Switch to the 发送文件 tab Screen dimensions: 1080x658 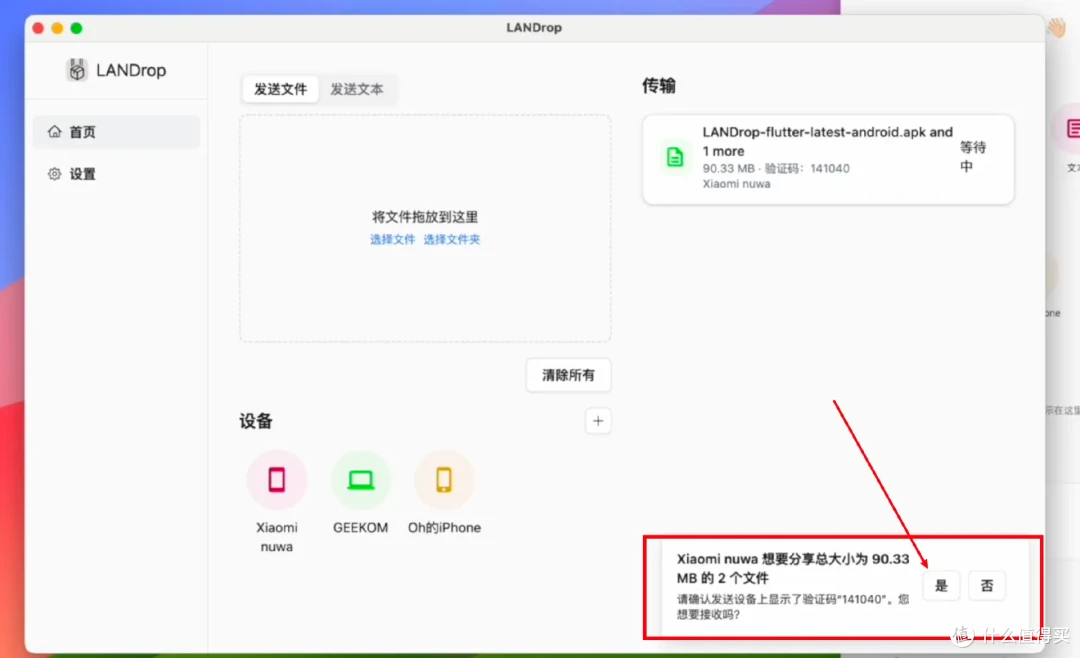click(x=280, y=89)
